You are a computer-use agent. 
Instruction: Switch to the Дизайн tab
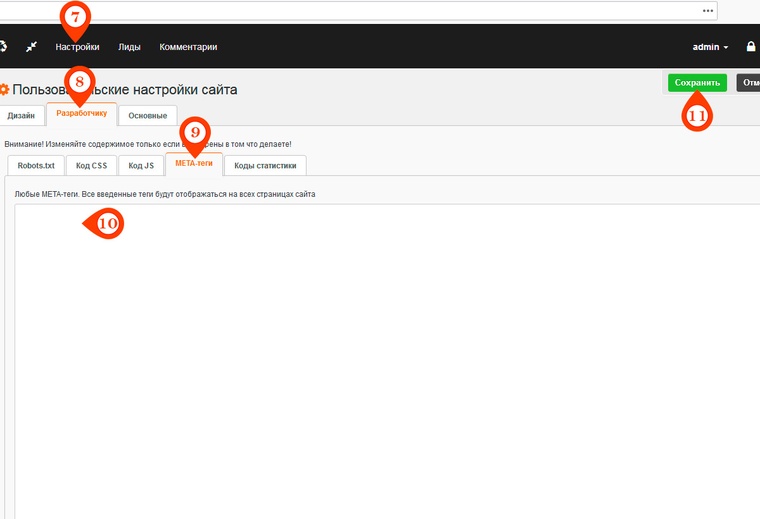(x=21, y=116)
